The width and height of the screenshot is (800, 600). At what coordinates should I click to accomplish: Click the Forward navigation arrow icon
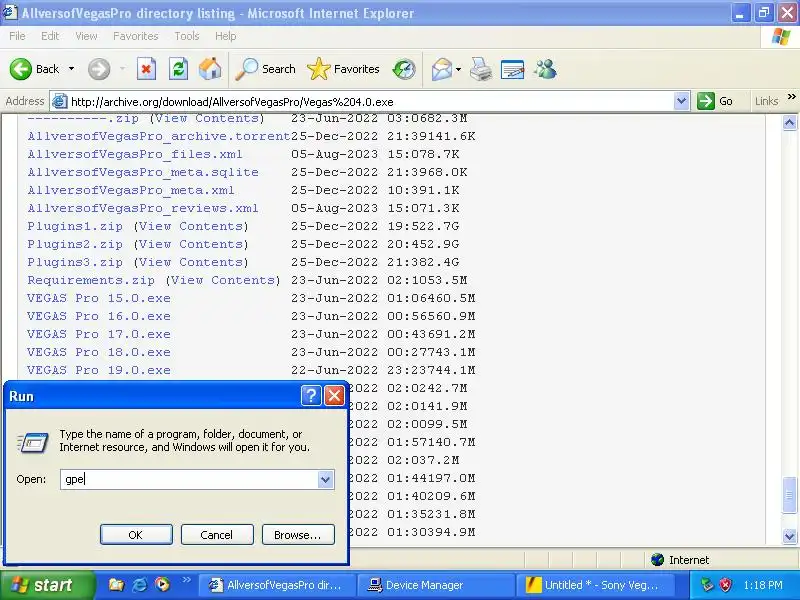[99, 69]
